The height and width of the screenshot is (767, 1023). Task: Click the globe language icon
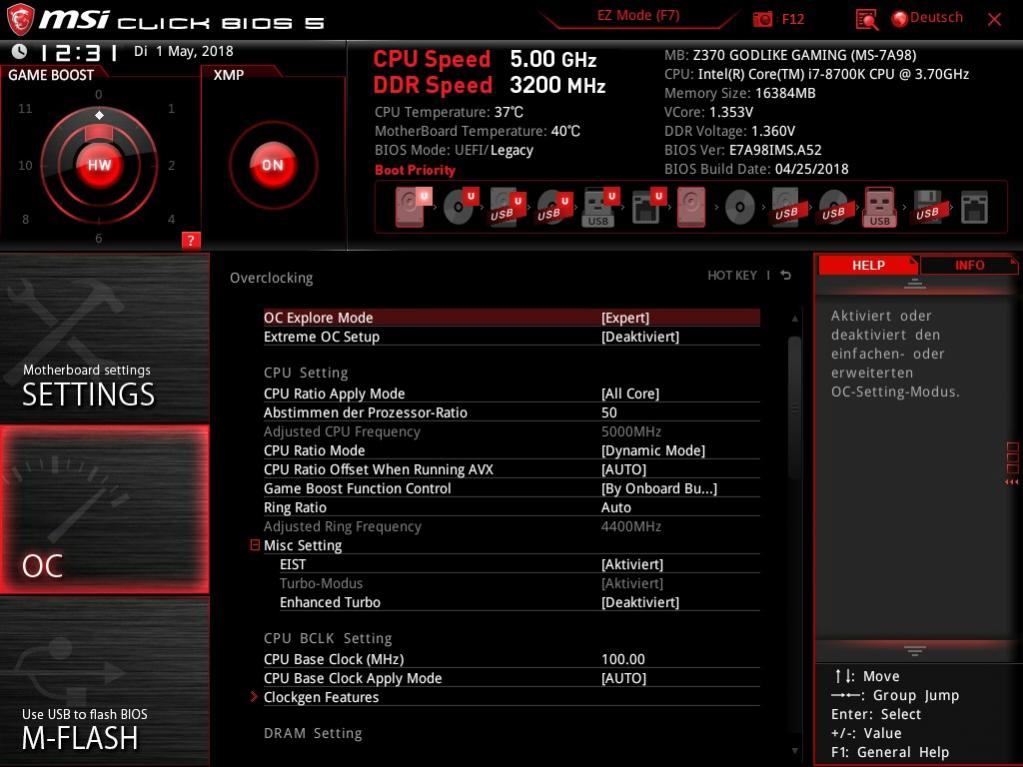pos(900,19)
